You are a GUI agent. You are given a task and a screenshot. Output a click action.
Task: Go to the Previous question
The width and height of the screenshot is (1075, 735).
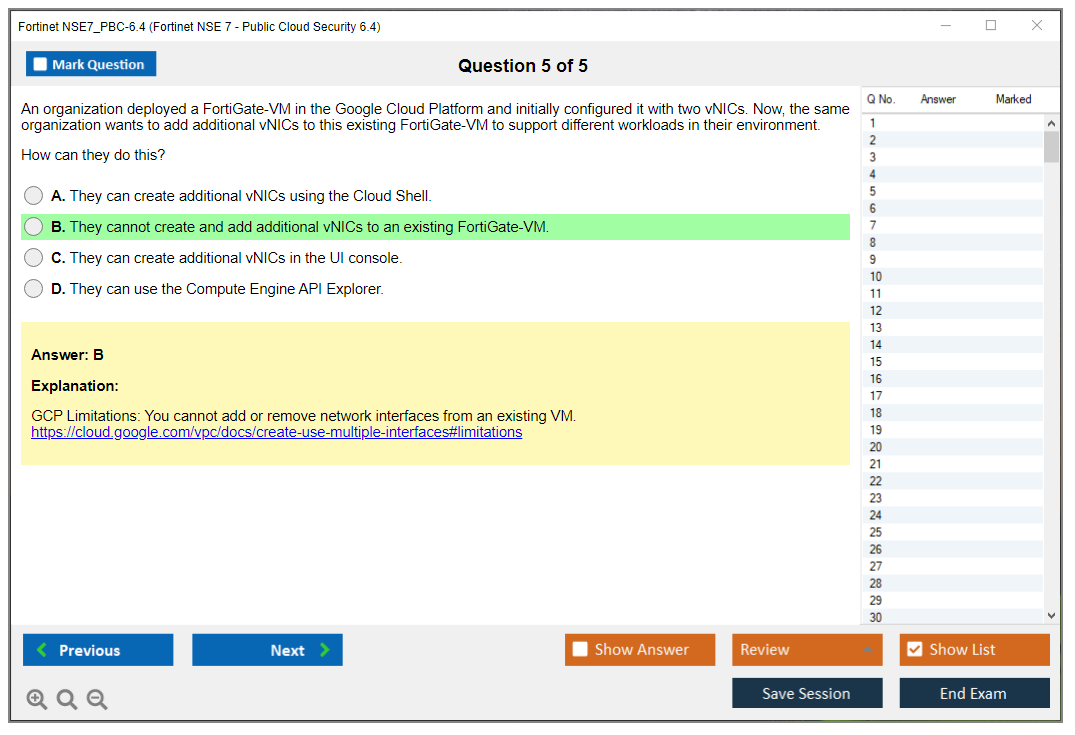click(98, 650)
